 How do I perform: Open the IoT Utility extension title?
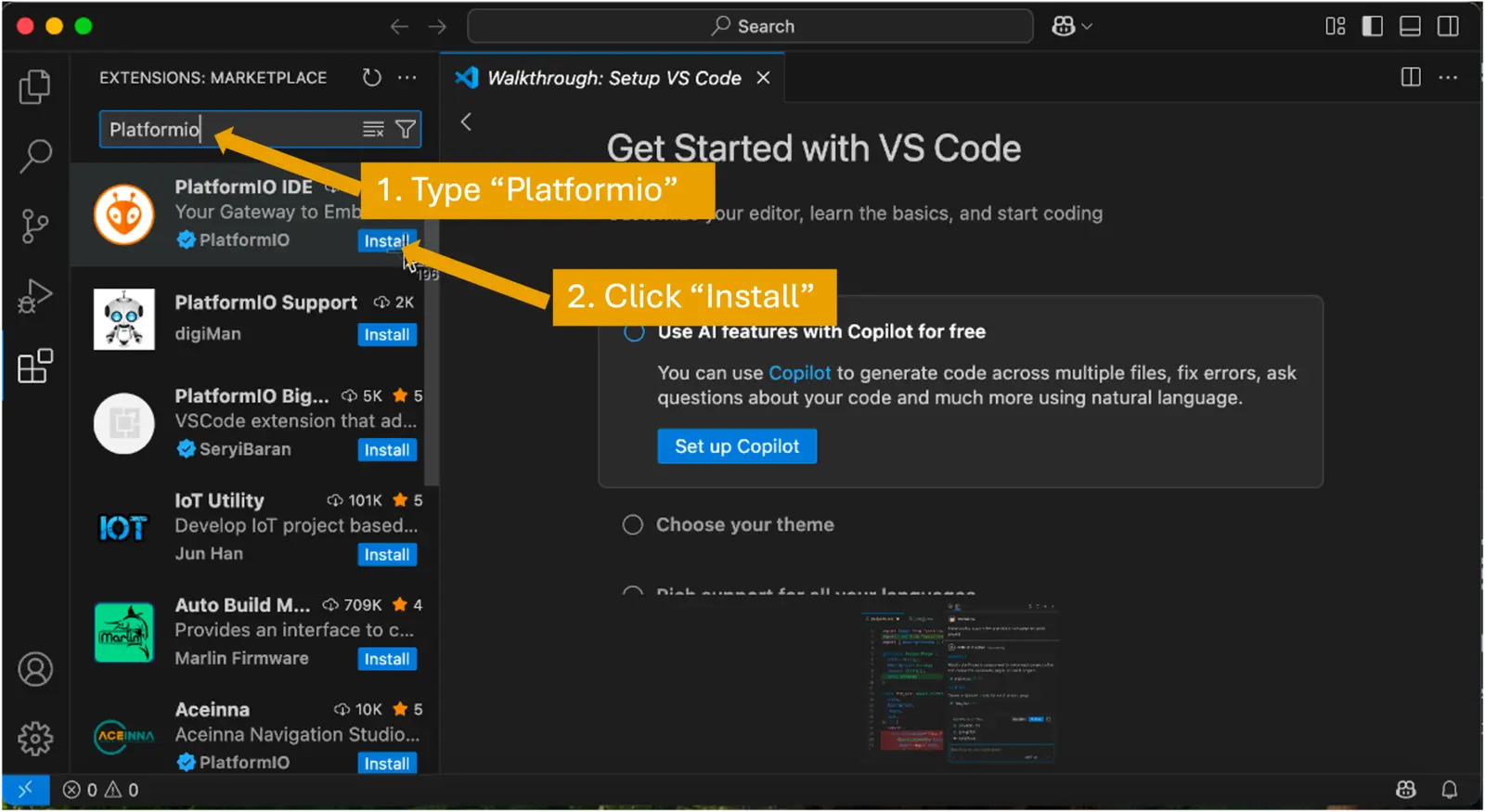(x=220, y=501)
